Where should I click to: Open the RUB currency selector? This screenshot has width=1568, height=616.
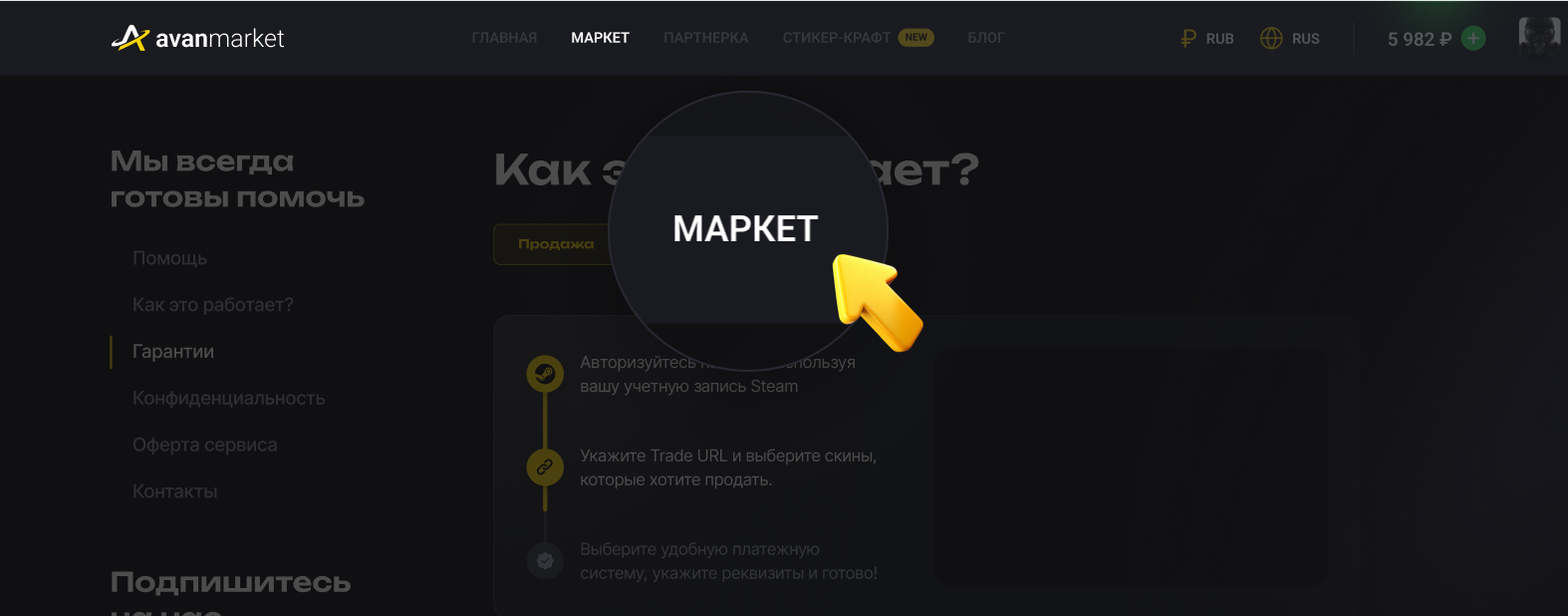pos(1207,38)
